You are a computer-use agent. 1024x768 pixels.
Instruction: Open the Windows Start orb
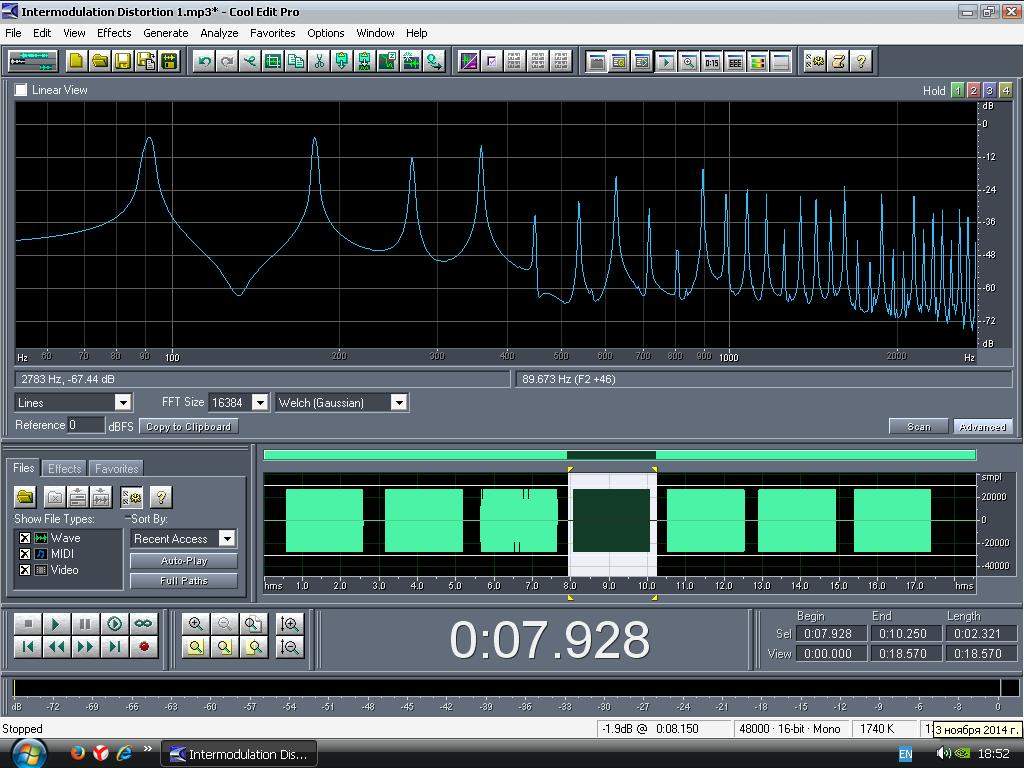pyautogui.click(x=27, y=754)
